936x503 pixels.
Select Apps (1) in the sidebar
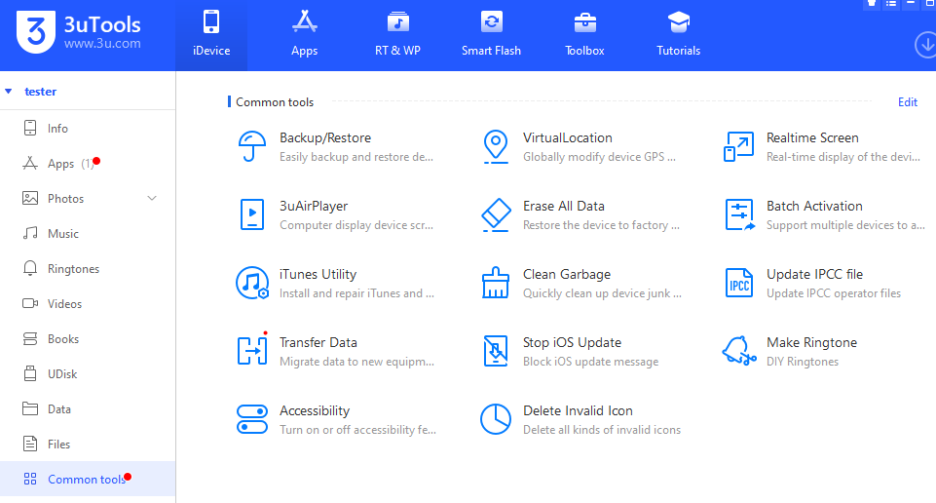coord(88,163)
